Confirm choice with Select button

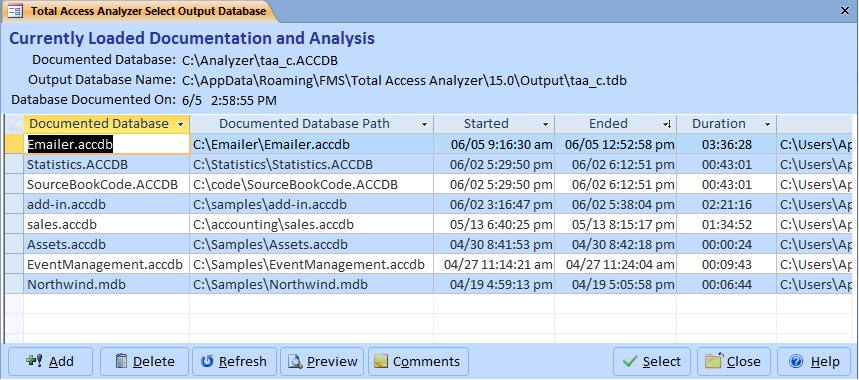click(x=652, y=361)
